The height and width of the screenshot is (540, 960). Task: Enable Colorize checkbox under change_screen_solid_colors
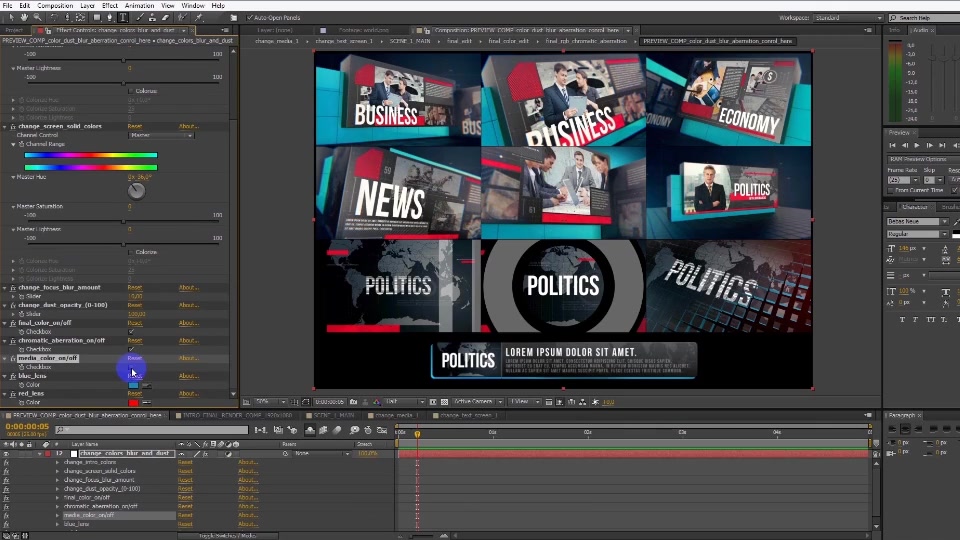click(x=131, y=252)
